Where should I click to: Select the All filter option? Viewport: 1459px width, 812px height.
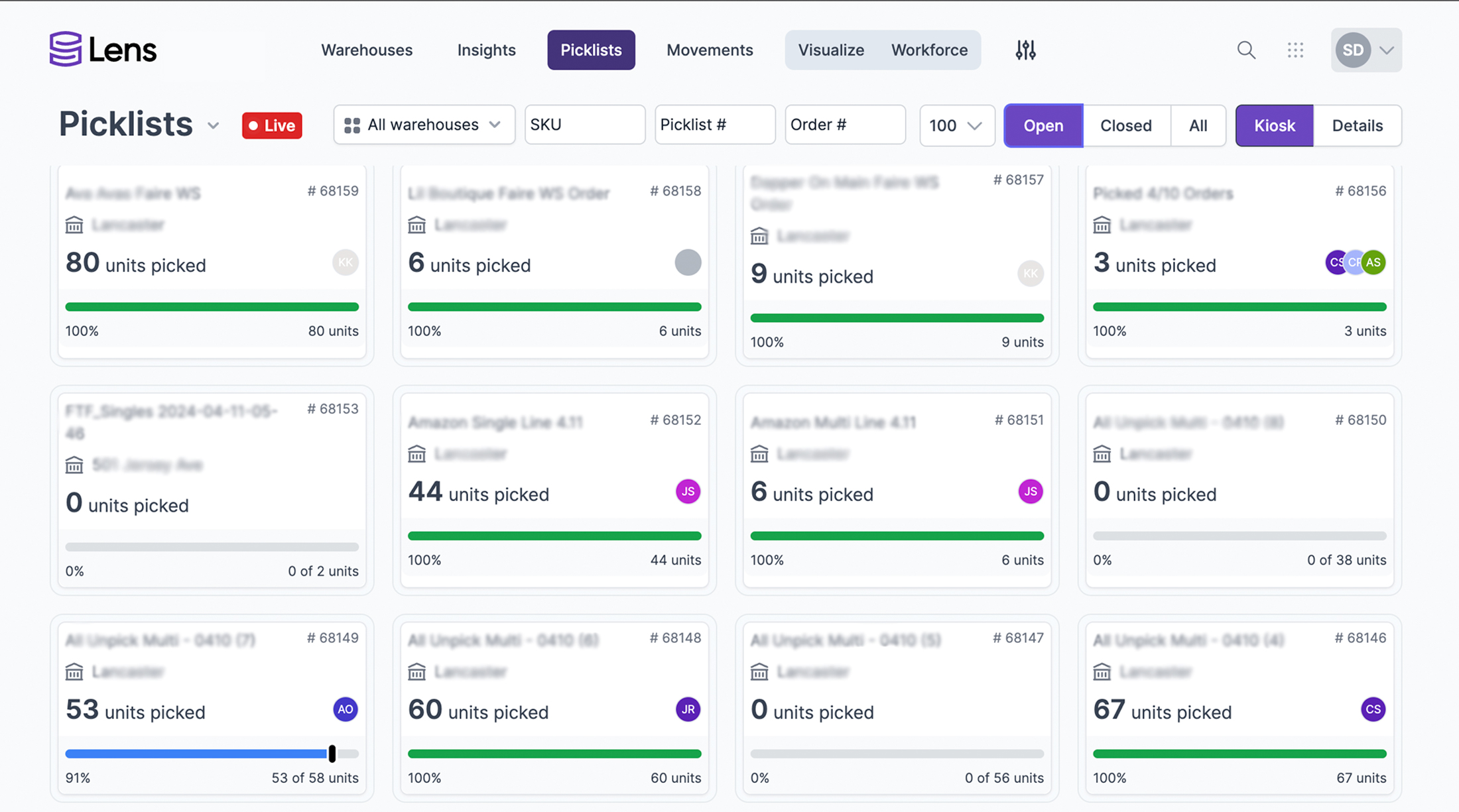(1198, 125)
